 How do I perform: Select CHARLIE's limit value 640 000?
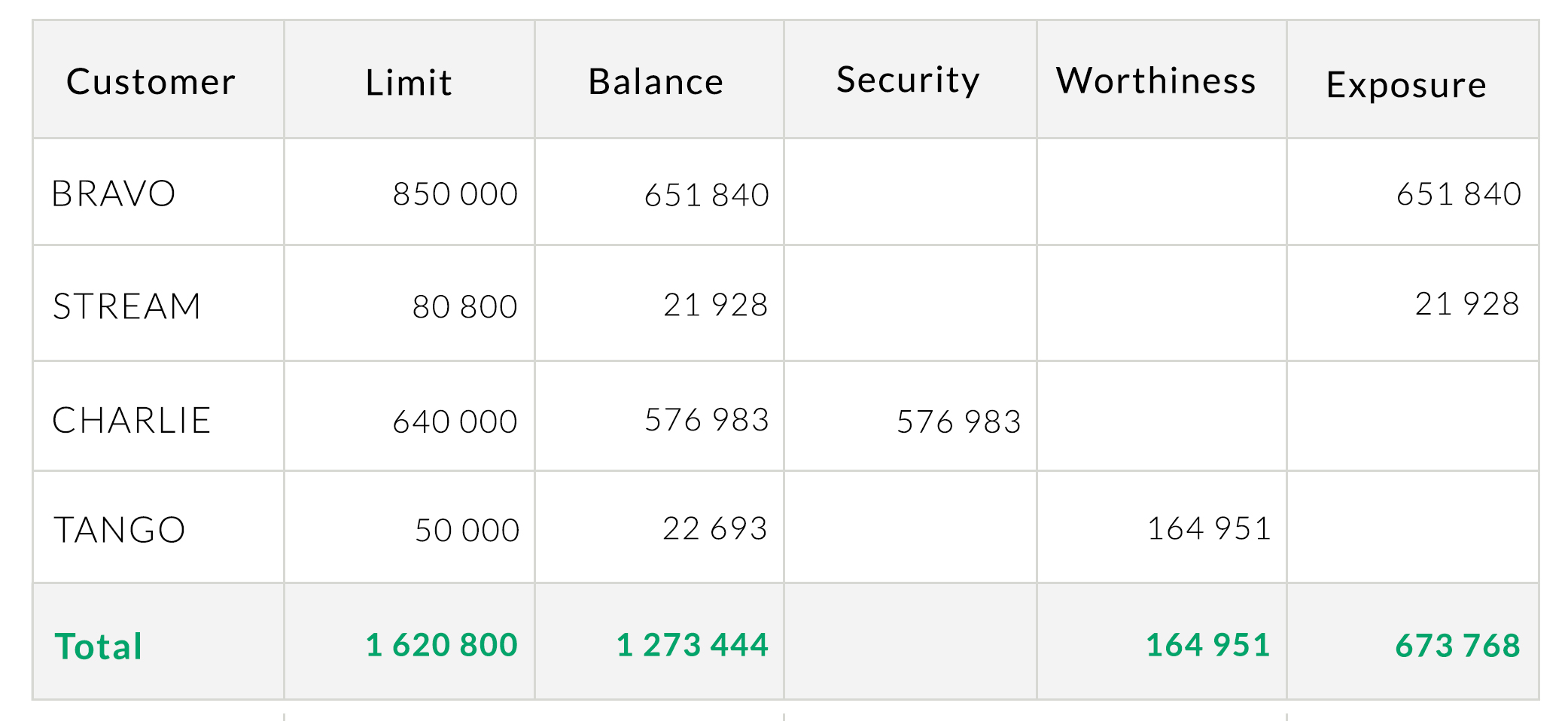pyautogui.click(x=455, y=421)
